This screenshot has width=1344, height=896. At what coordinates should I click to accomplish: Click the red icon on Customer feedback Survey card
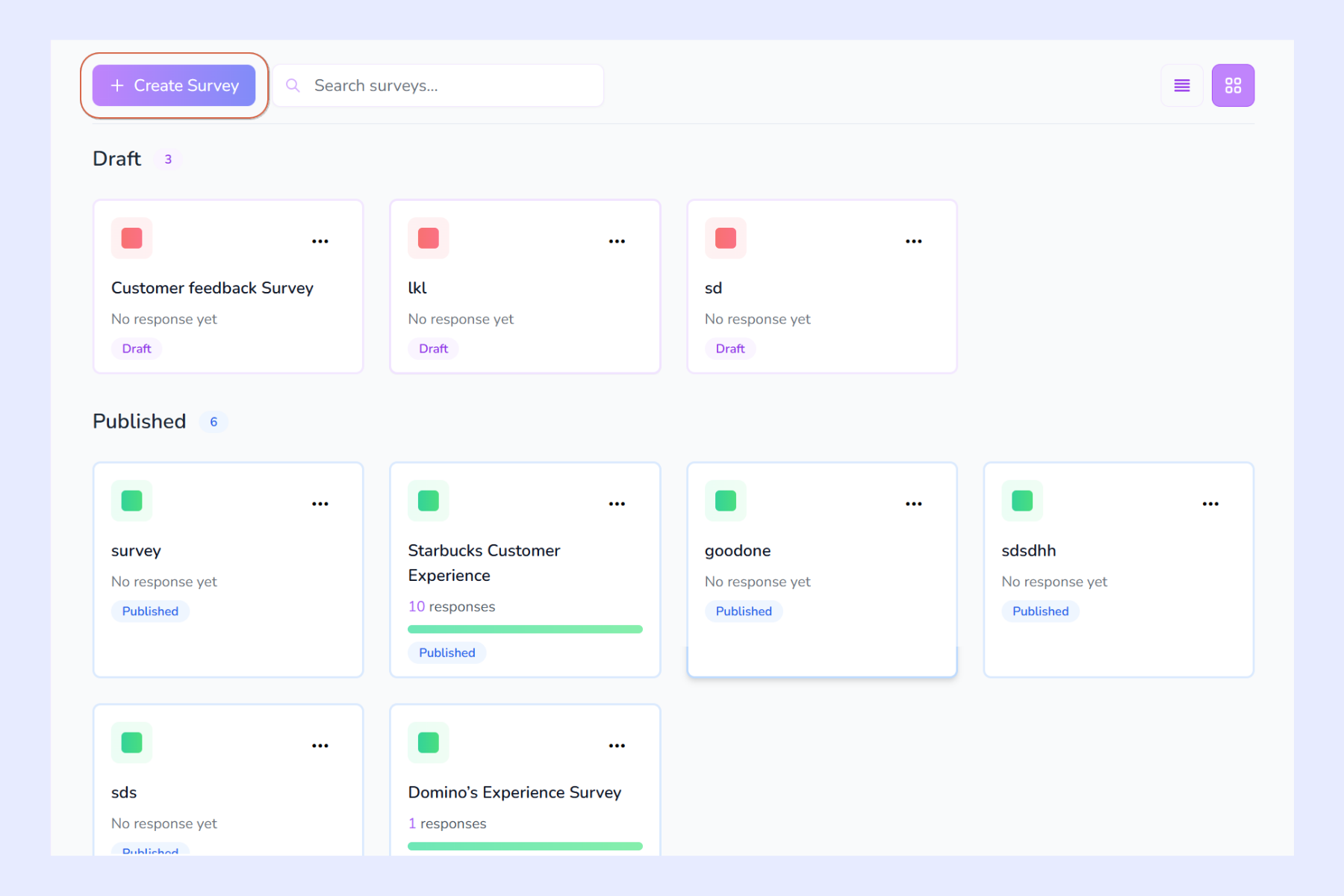131,238
